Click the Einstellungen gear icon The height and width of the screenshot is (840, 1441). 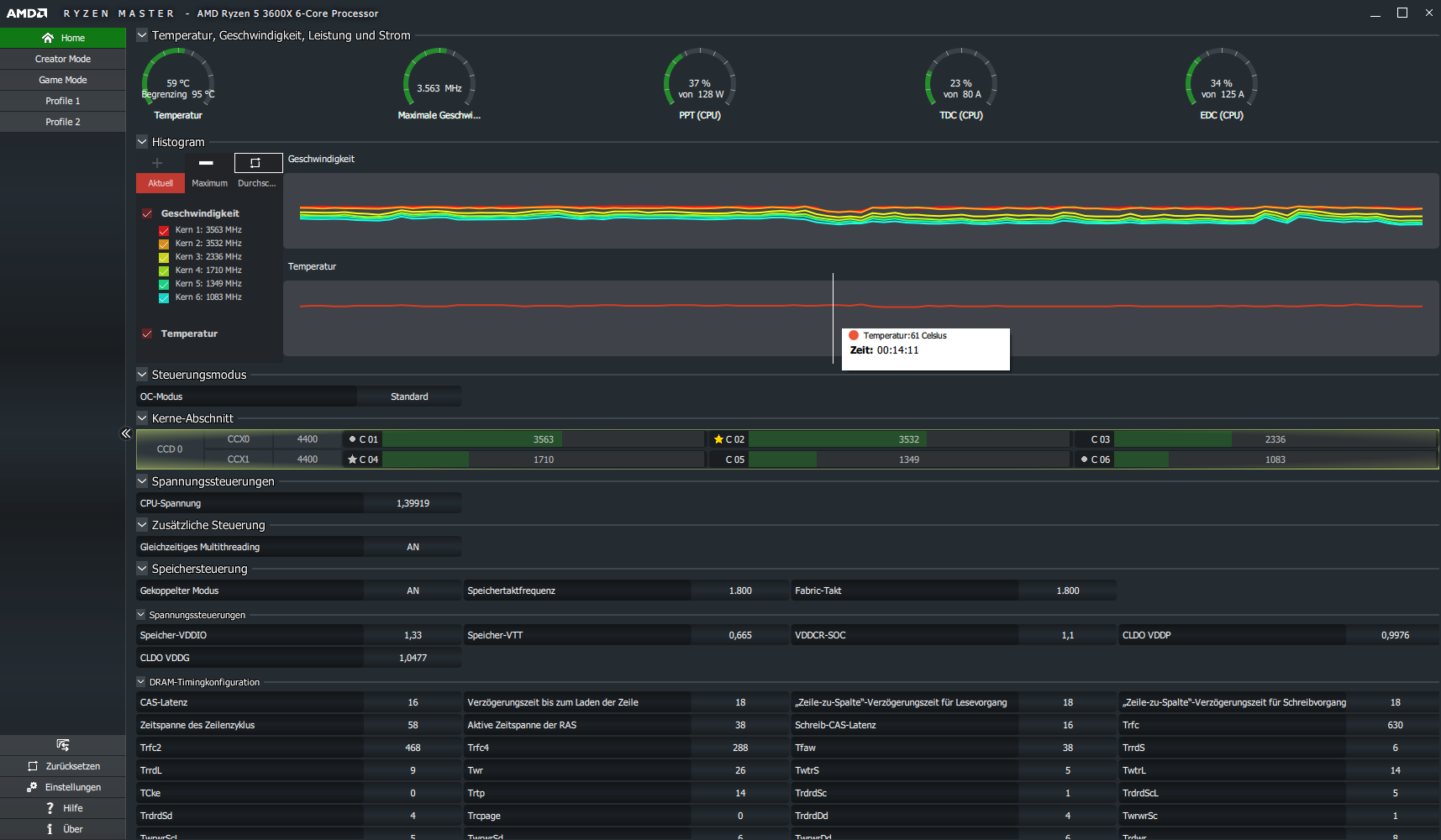click(x=32, y=787)
